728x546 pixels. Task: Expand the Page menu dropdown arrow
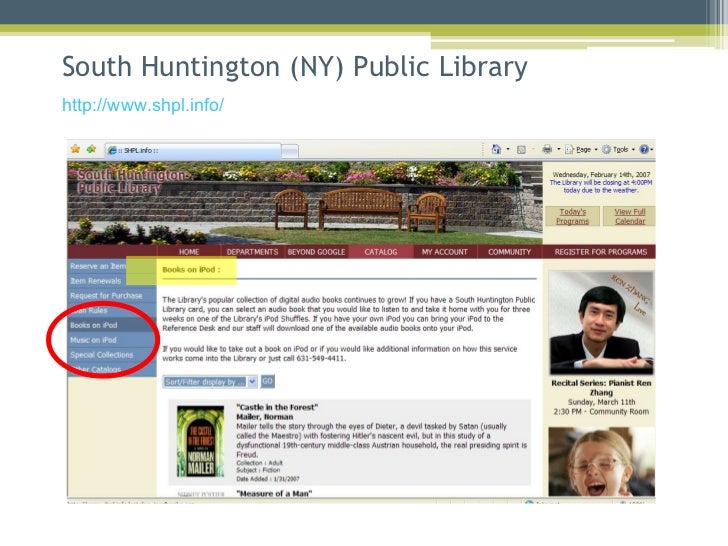[596, 150]
